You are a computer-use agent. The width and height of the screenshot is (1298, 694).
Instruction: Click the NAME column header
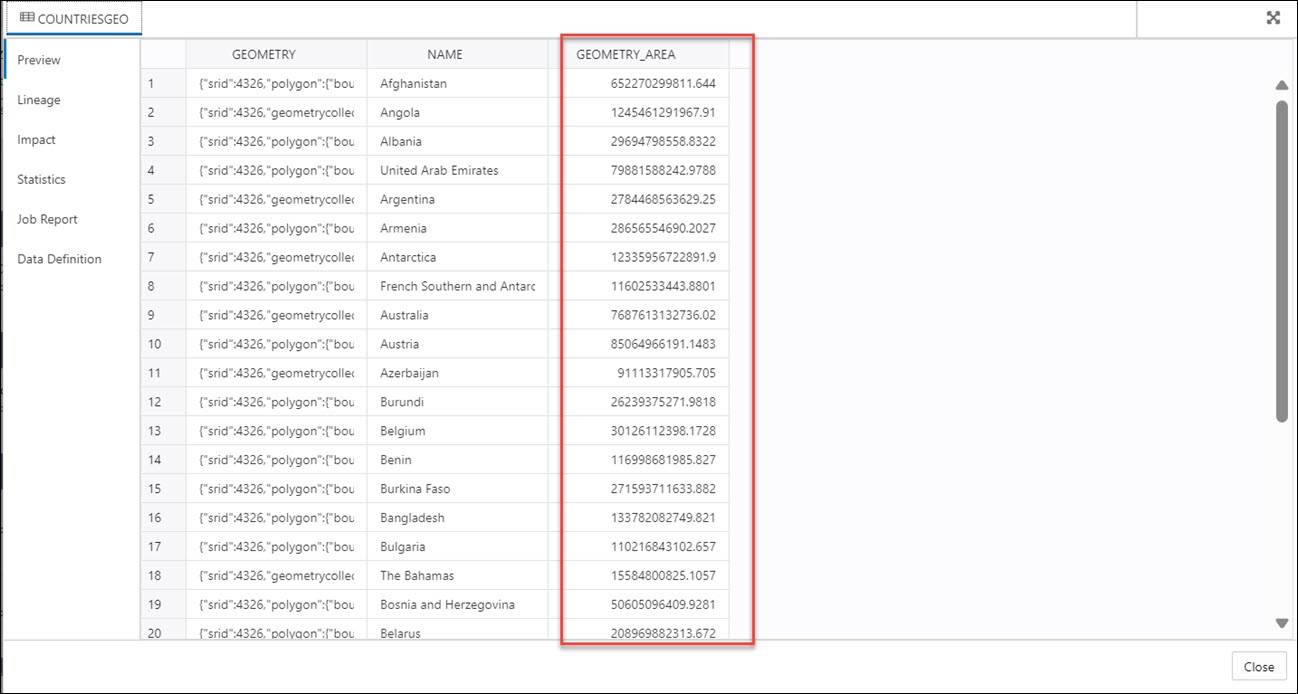pyautogui.click(x=444, y=54)
